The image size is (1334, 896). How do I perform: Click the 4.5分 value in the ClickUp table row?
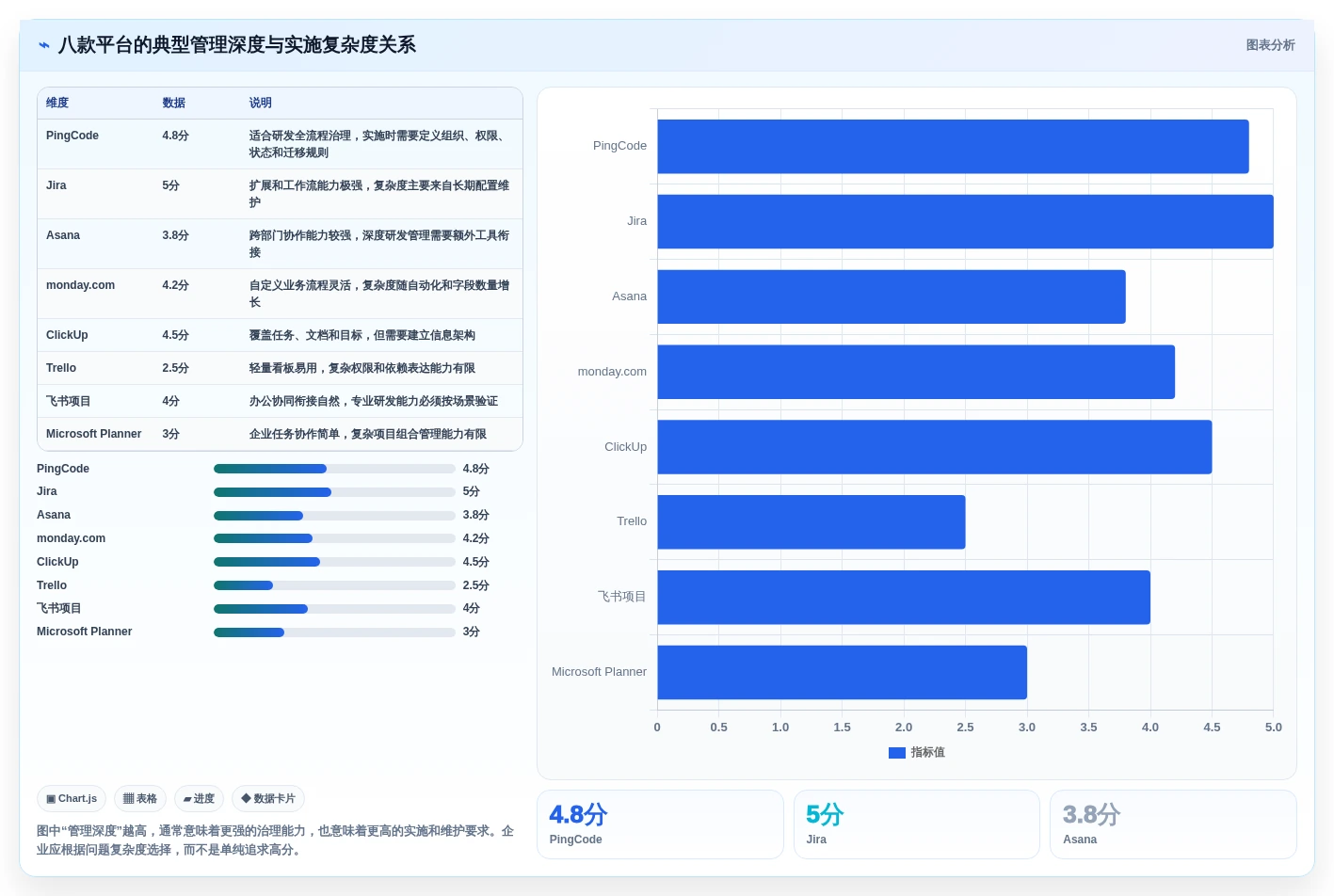(175, 336)
